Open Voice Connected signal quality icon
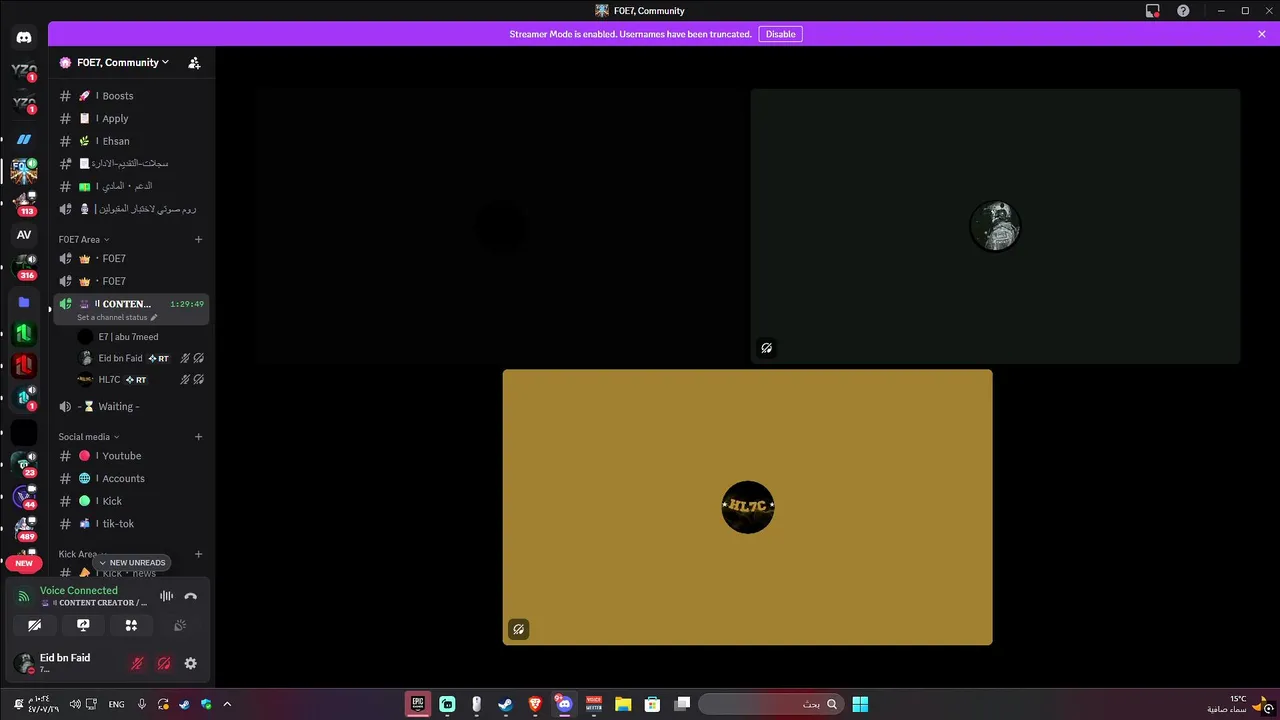The image size is (1280, 720). pos(24,596)
